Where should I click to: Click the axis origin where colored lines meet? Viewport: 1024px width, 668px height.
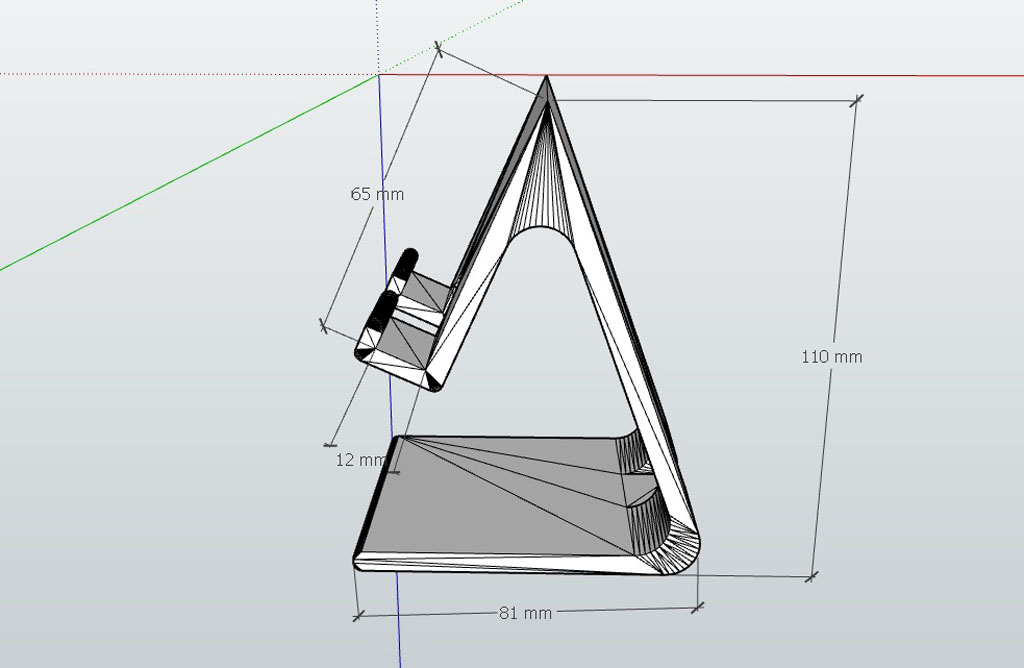pyautogui.click(x=378, y=75)
